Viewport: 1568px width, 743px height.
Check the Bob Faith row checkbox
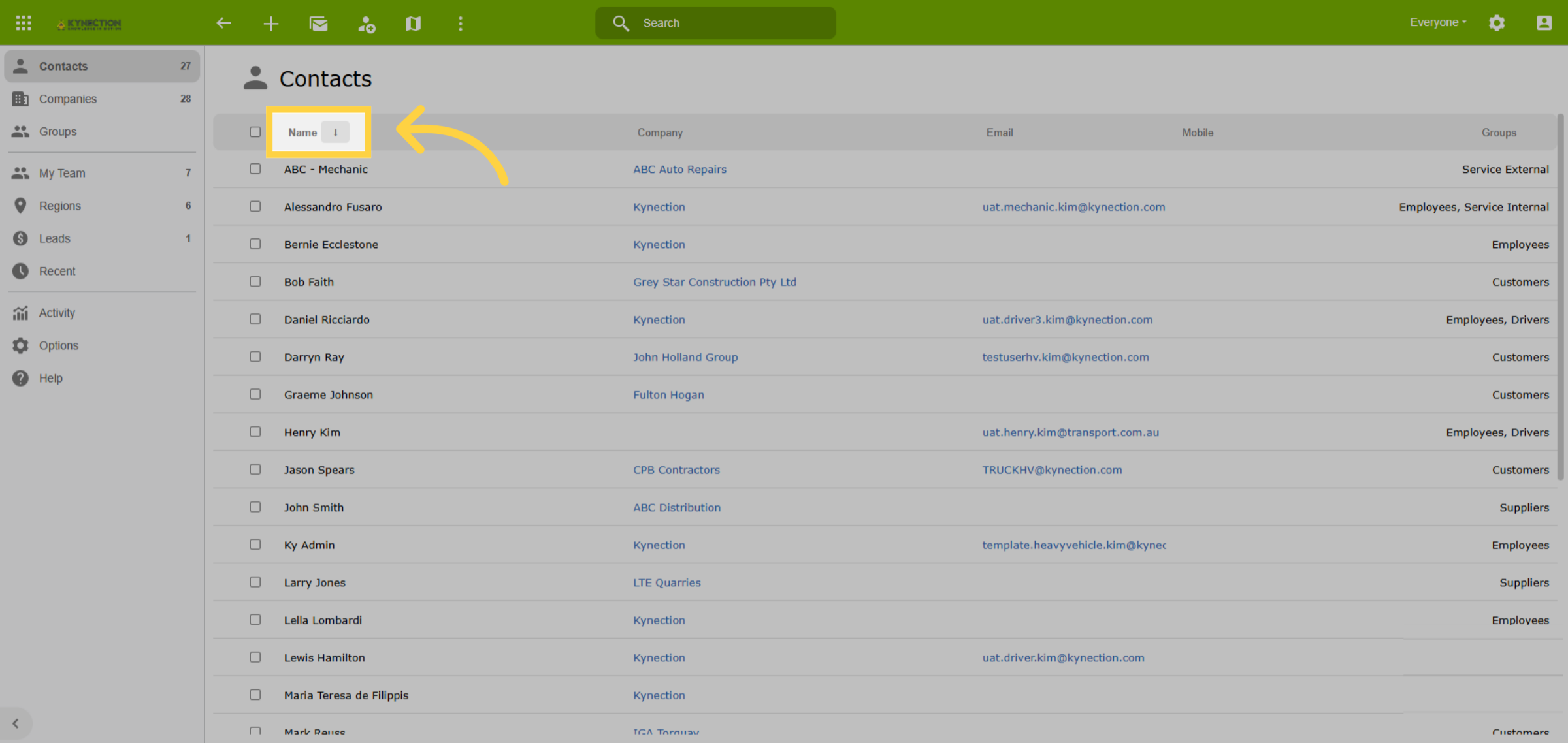click(255, 281)
